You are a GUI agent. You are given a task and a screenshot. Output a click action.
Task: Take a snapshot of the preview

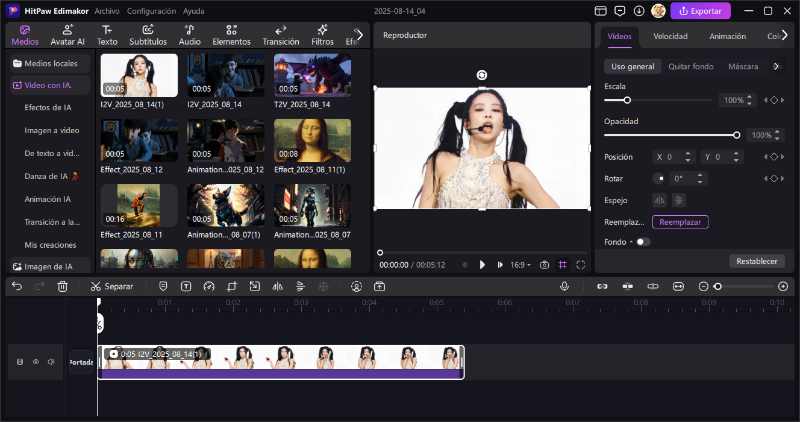(x=544, y=265)
